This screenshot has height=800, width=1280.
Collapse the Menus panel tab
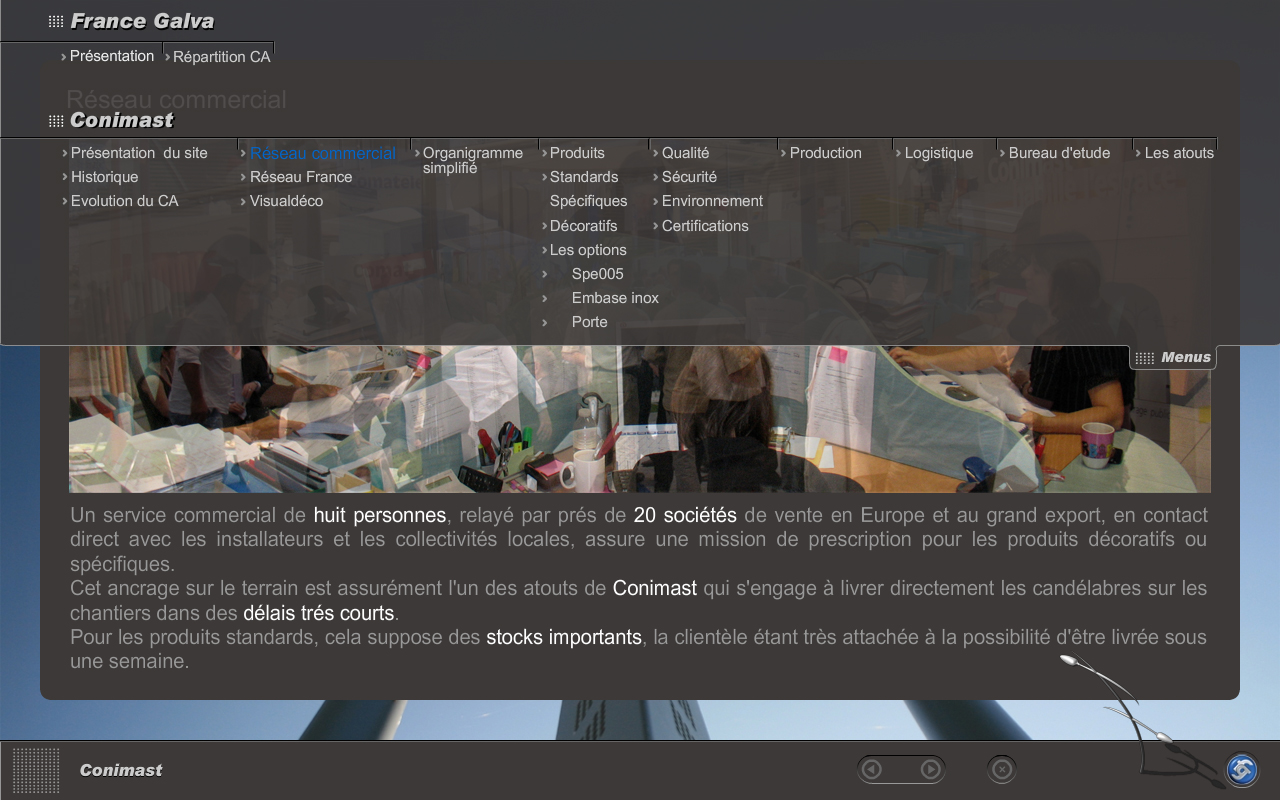pos(1185,358)
